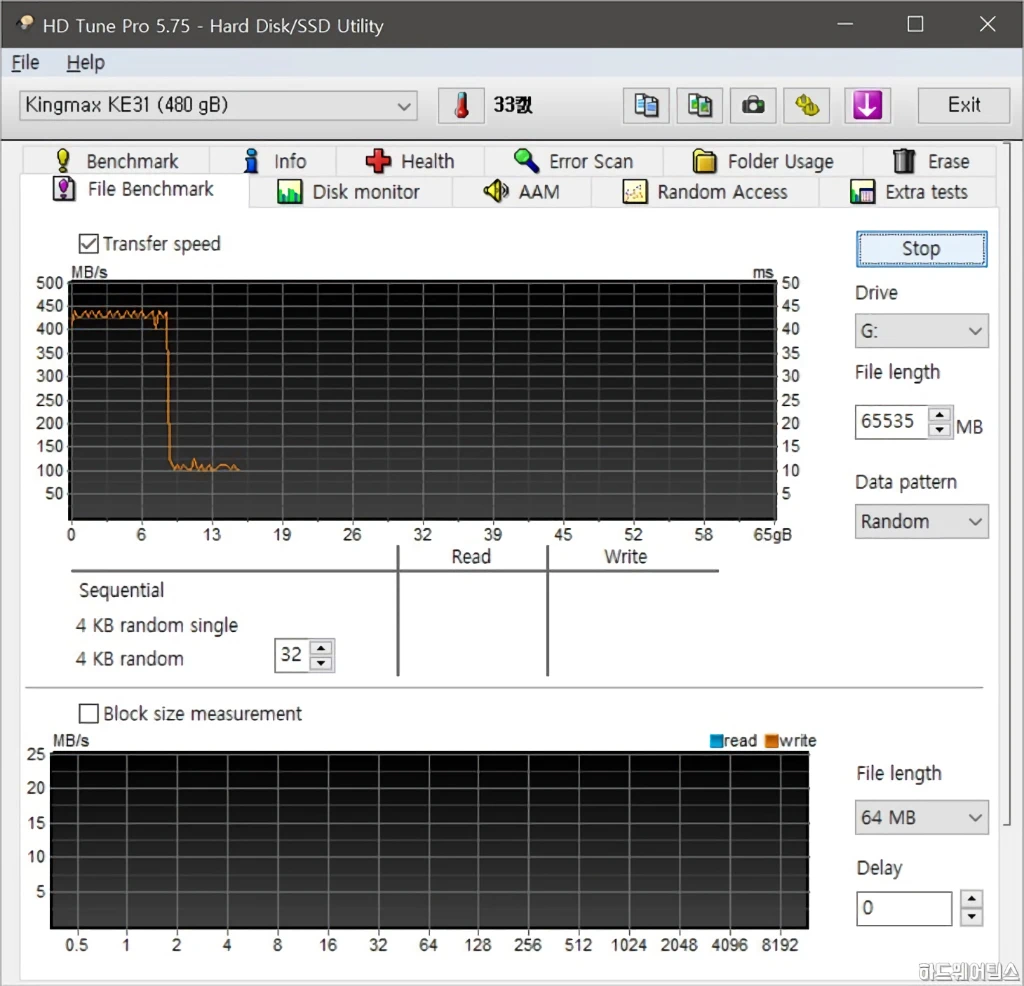
Task: Click the Exit button
Action: [963, 105]
